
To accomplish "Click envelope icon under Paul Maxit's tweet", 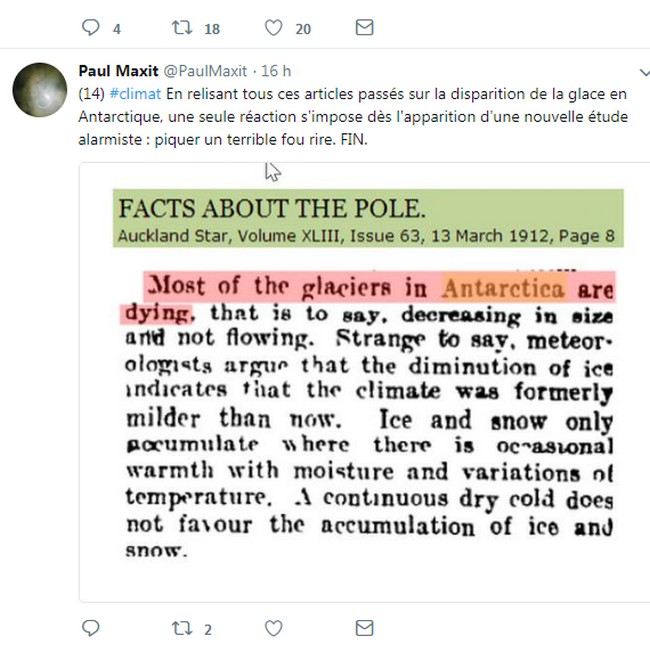I will (x=365, y=628).
